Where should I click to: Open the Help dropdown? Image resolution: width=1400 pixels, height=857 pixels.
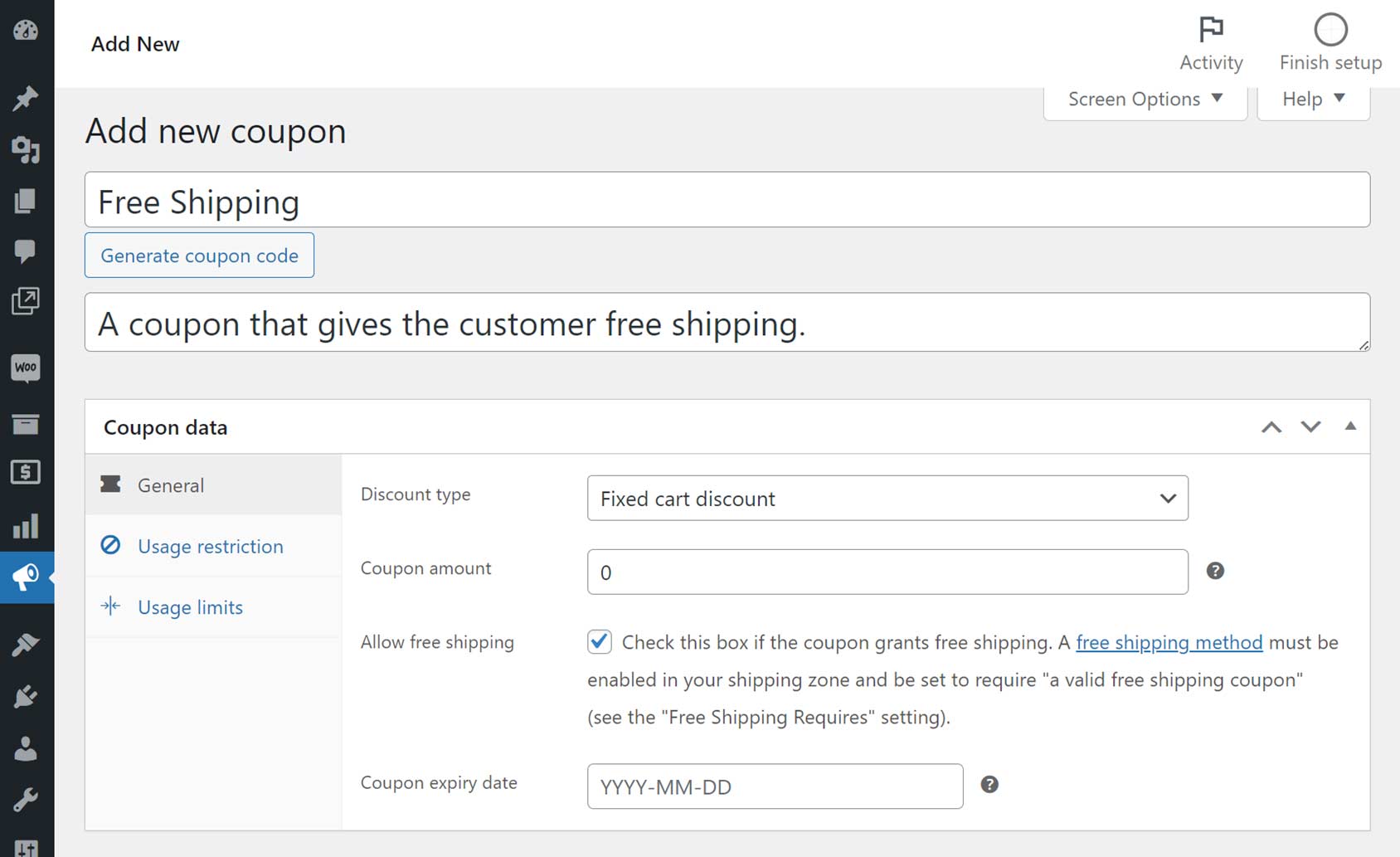[1313, 99]
